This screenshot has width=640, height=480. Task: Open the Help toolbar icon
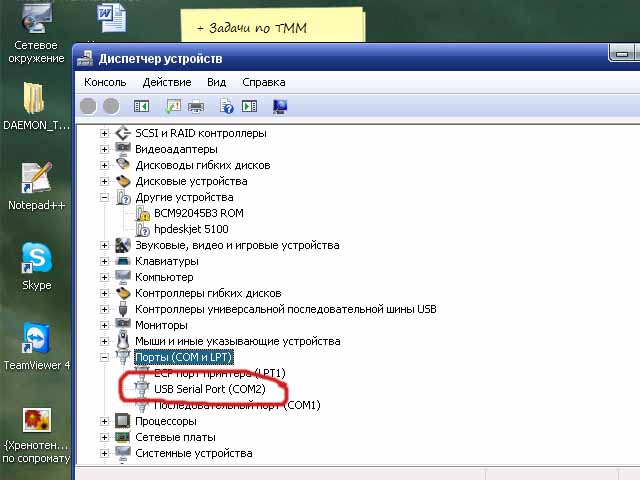[227, 107]
